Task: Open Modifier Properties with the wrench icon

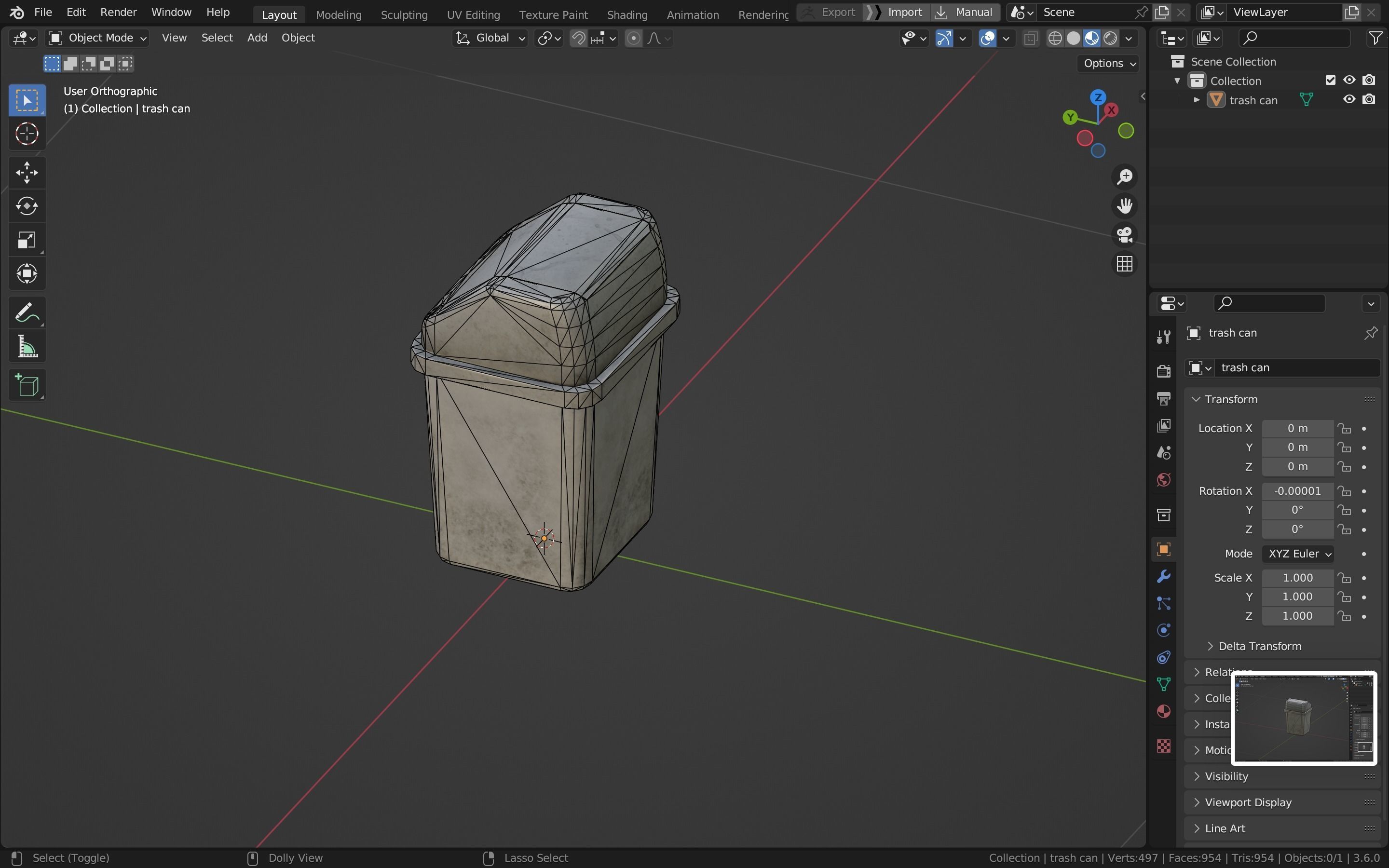Action: tap(1163, 576)
